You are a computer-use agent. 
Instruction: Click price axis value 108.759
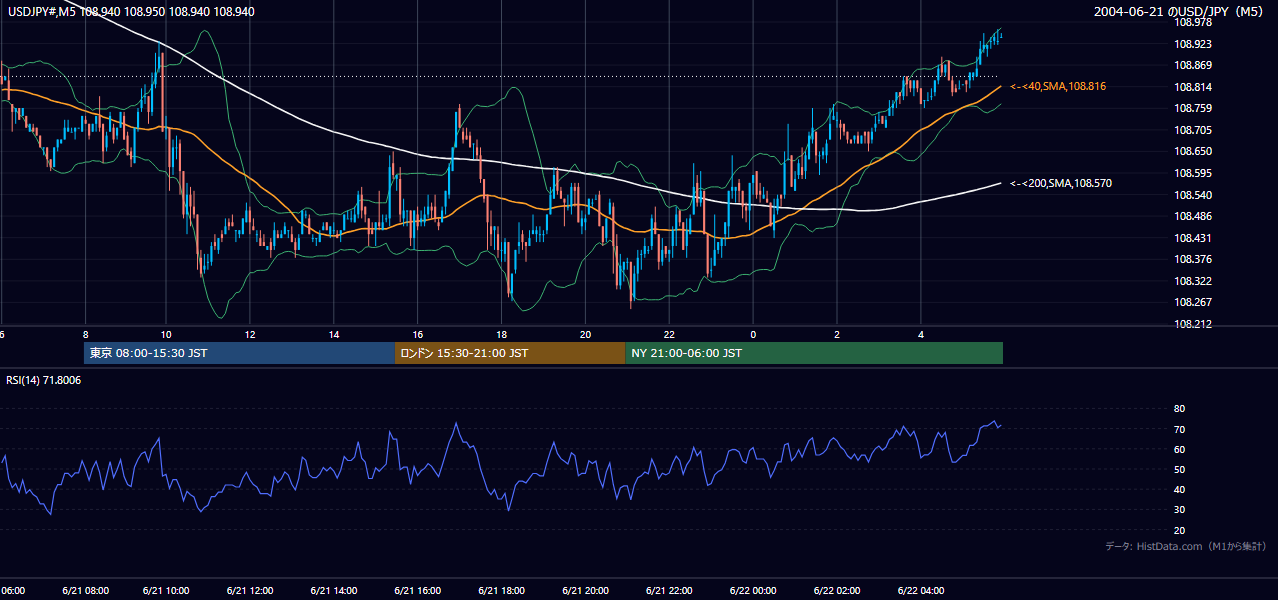coord(1194,108)
